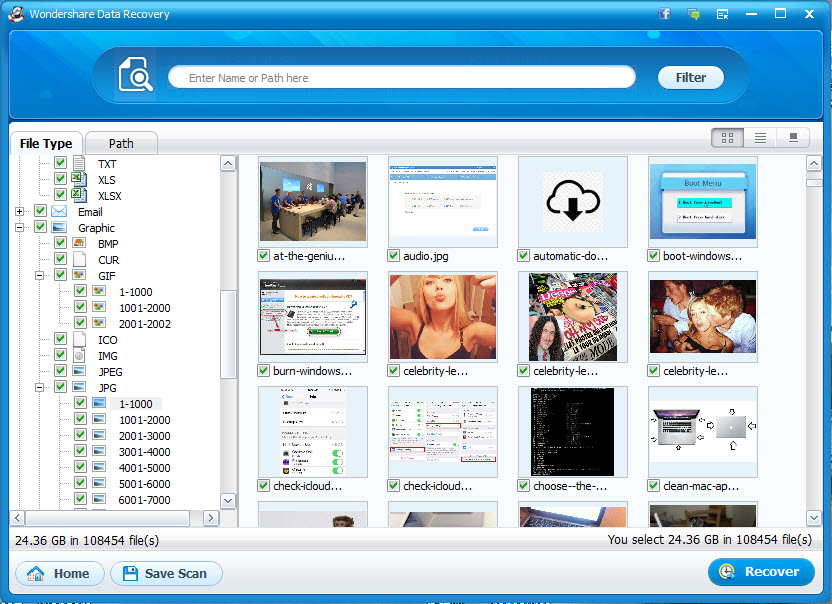Click the Save Scan button
Image resolution: width=832 pixels, height=604 pixels.
[x=166, y=574]
